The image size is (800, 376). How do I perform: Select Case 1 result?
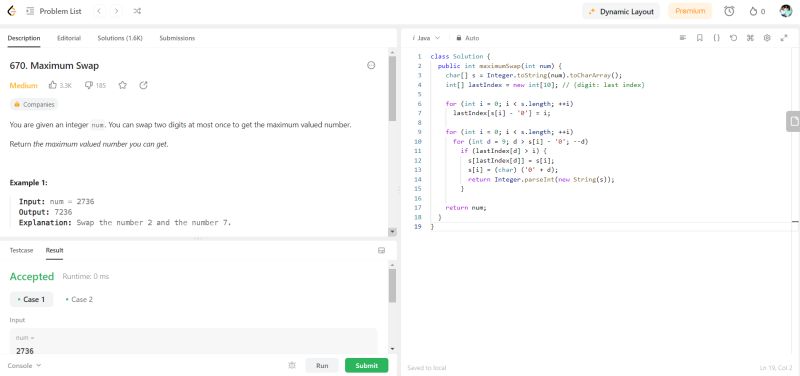(31, 299)
